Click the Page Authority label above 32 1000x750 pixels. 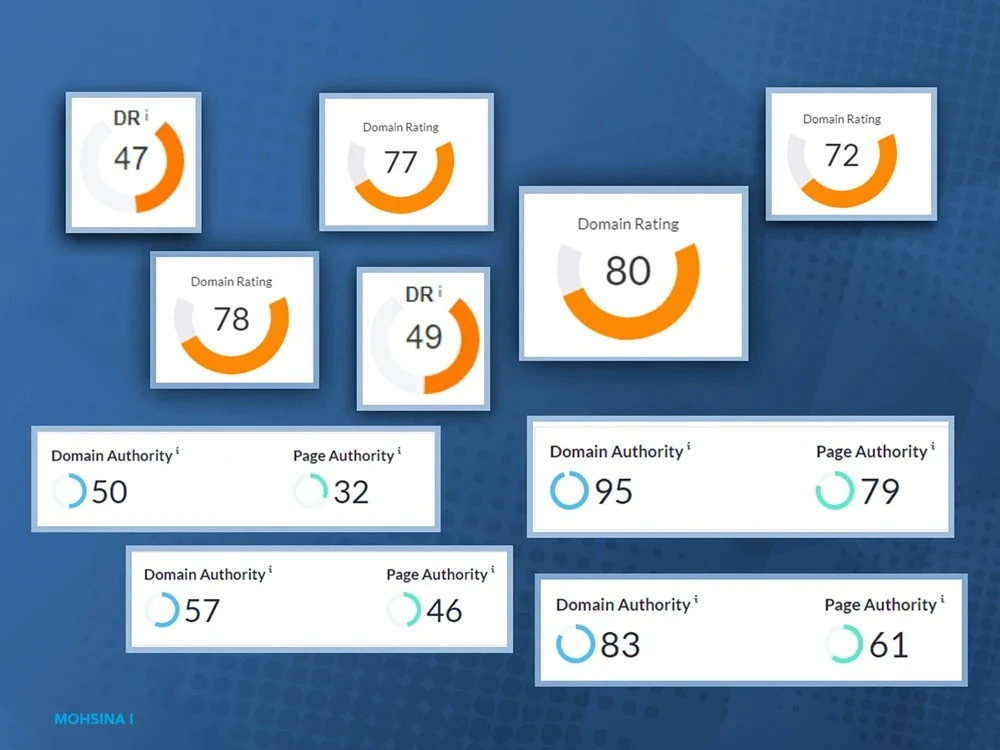coord(344,455)
